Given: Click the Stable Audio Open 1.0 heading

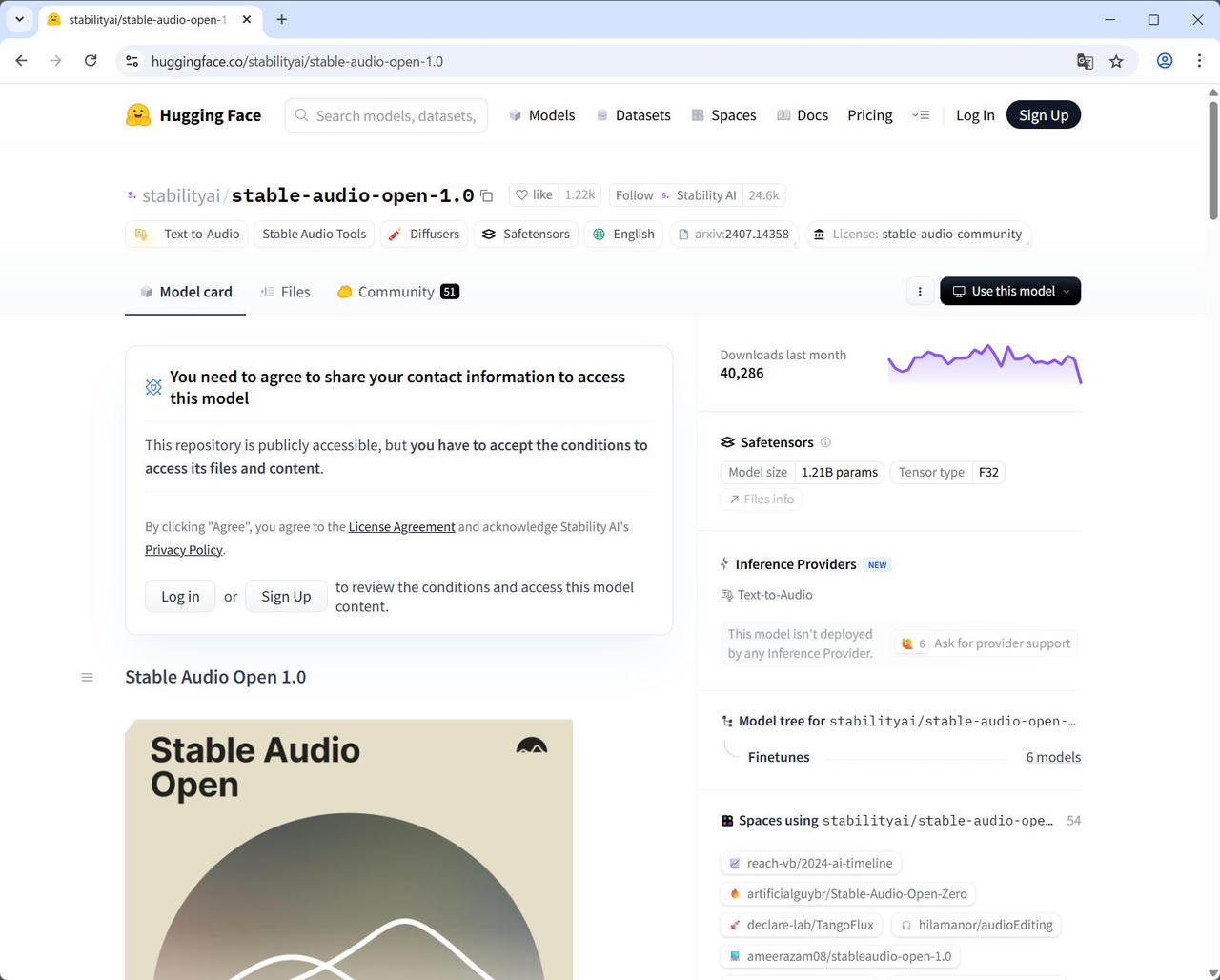Looking at the screenshot, I should coord(215,677).
